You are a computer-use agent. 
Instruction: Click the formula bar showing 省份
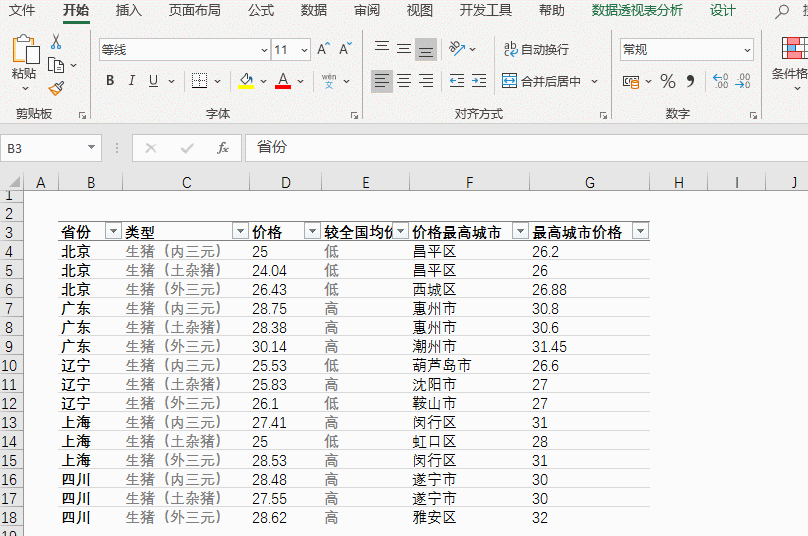(x=526, y=148)
